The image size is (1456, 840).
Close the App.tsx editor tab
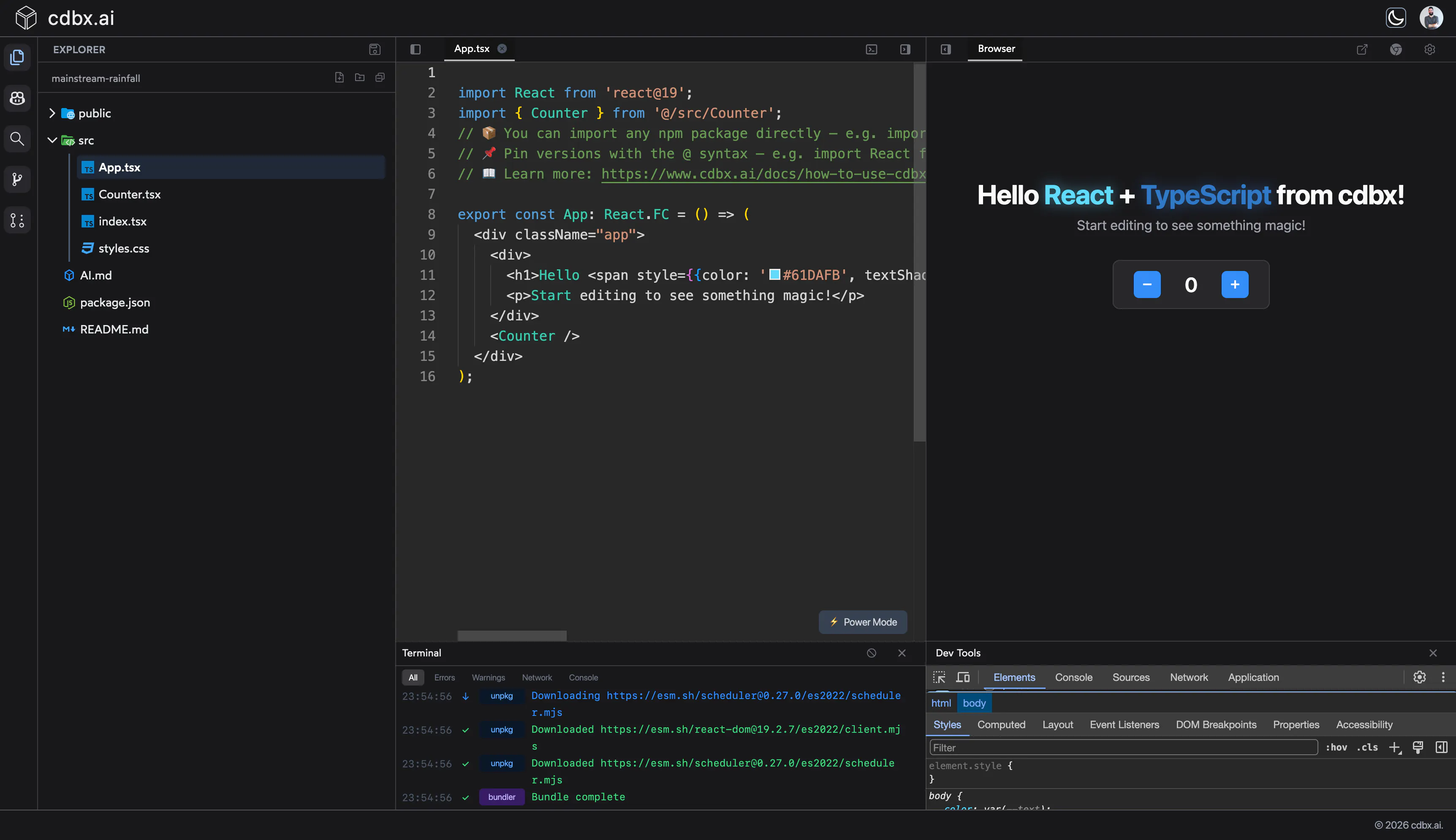[502, 49]
